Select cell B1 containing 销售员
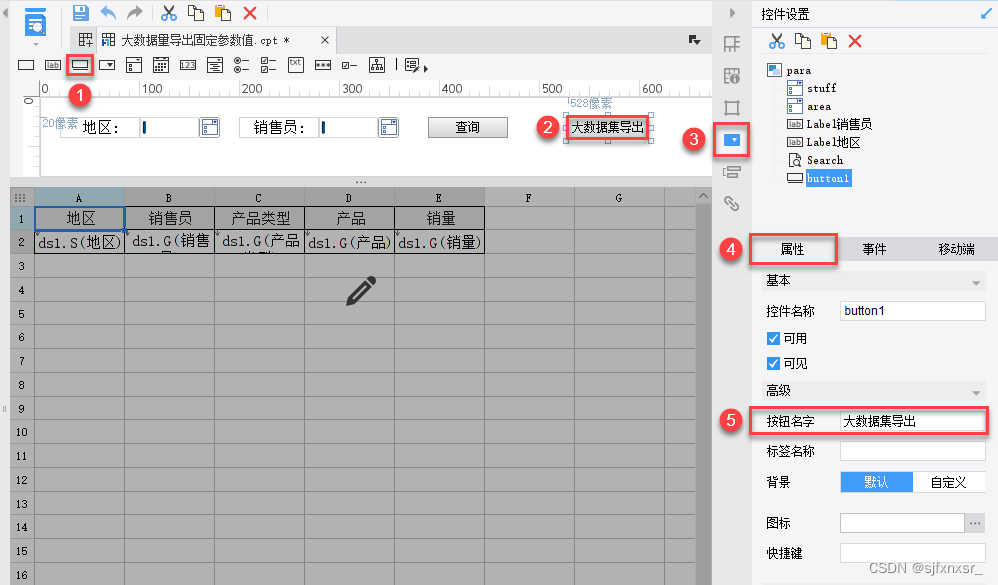The width and height of the screenshot is (998, 585). 169,218
